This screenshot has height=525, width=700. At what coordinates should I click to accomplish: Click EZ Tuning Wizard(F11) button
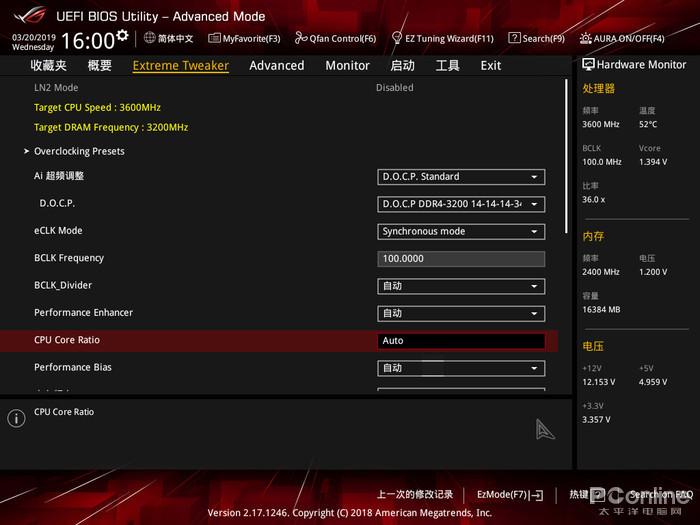442,38
